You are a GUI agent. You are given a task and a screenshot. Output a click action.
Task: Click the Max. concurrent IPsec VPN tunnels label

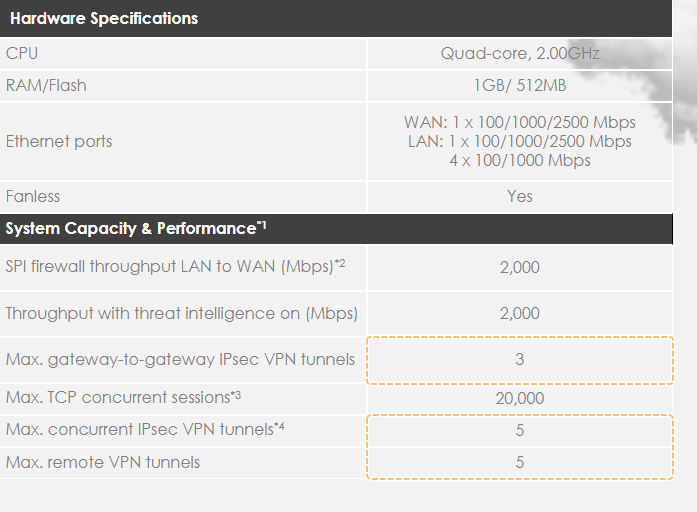[140, 430]
